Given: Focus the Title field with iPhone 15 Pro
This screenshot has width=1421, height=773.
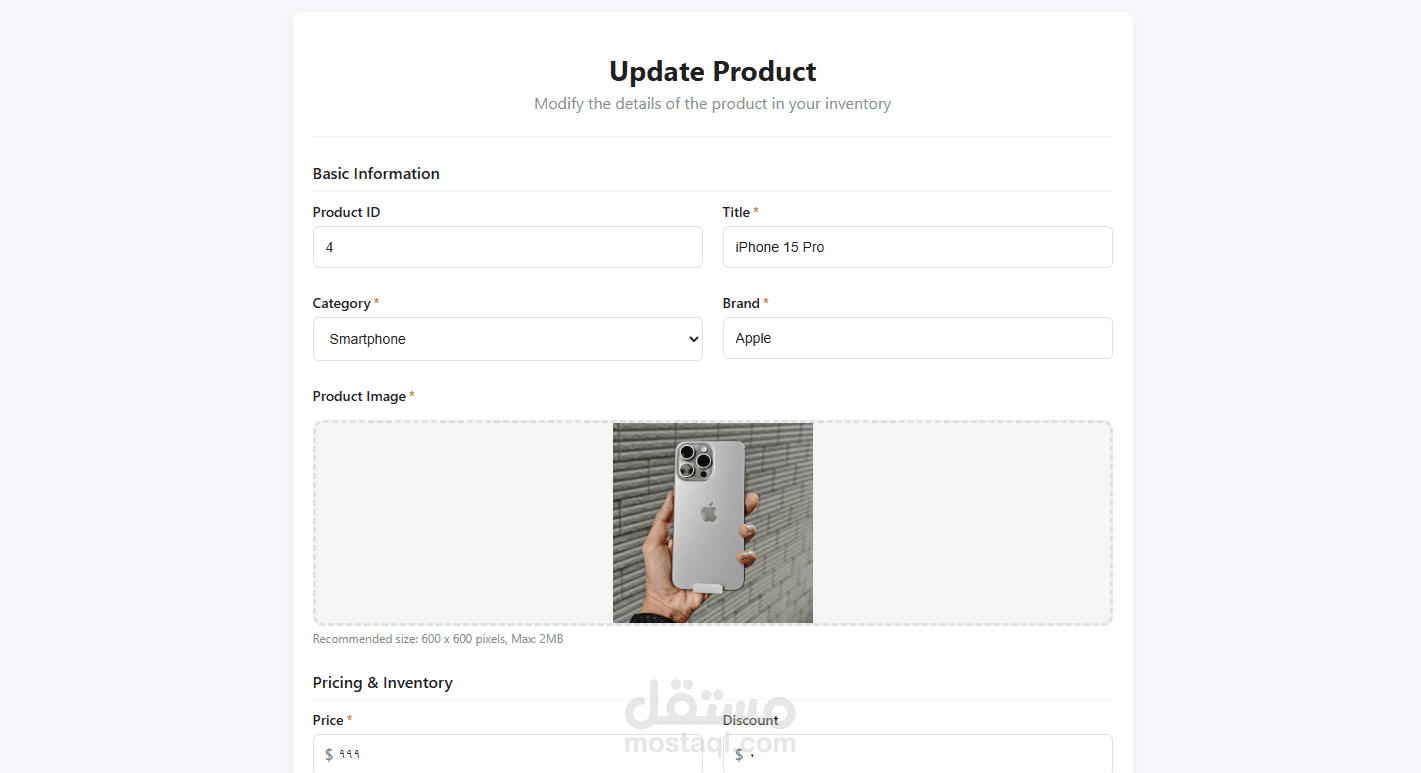Looking at the screenshot, I should [918, 247].
